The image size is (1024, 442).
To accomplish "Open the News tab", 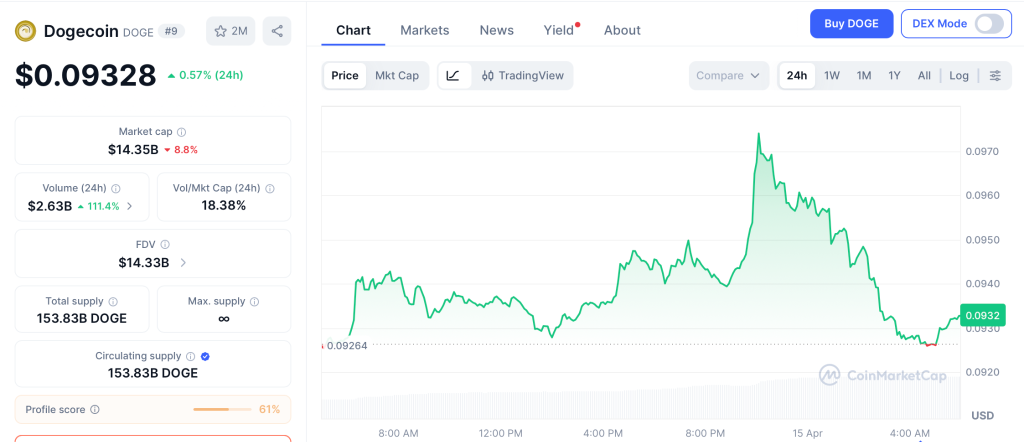I will pos(496,30).
